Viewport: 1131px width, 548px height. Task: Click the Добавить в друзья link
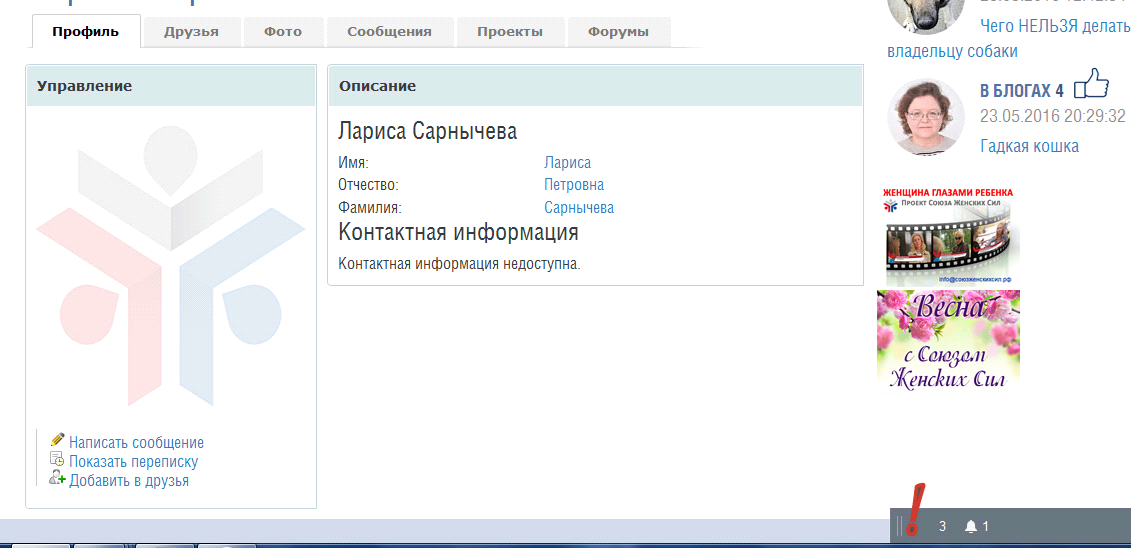tap(129, 480)
